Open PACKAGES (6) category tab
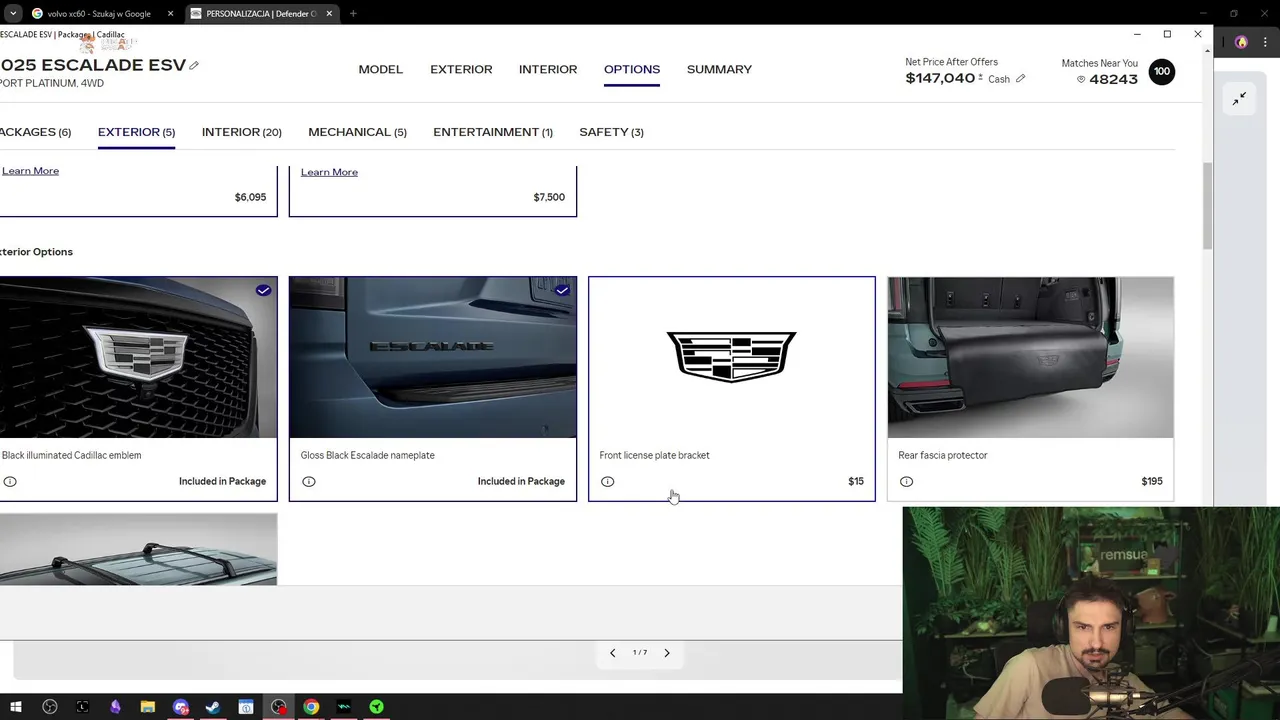This screenshot has height=720, width=1280. [35, 132]
